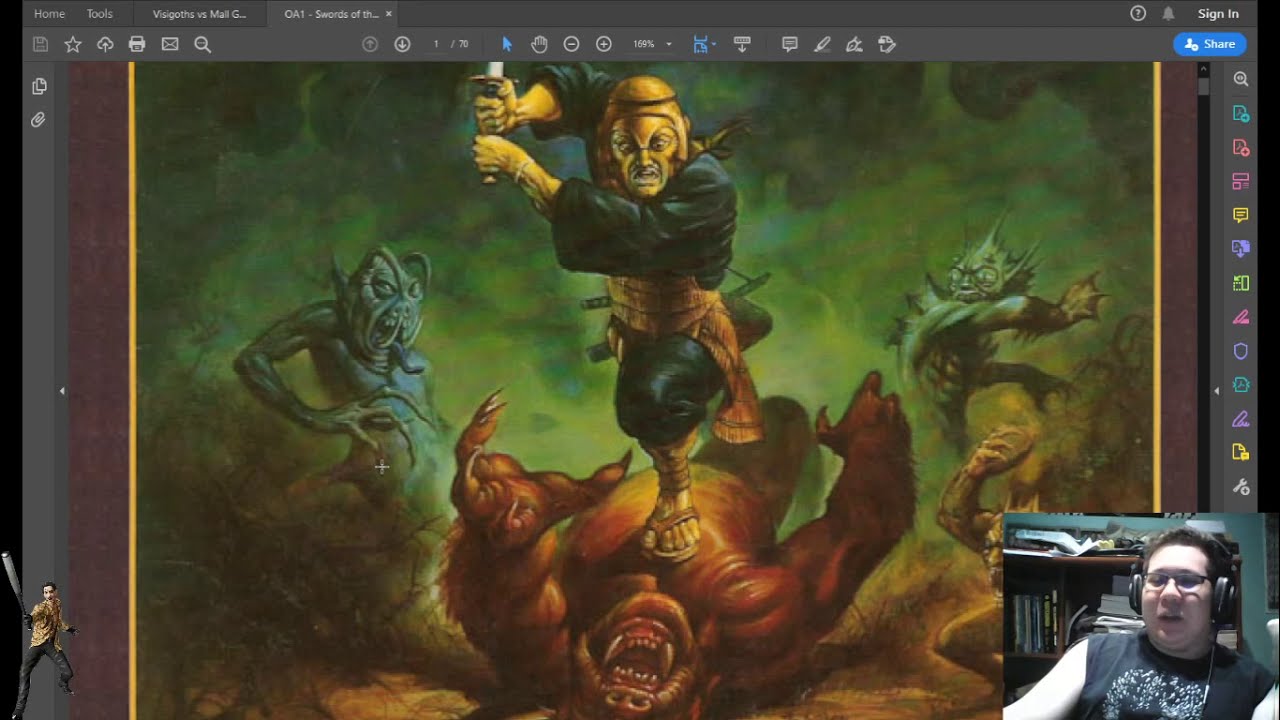Open the Fill & Sign tool

1241,419
